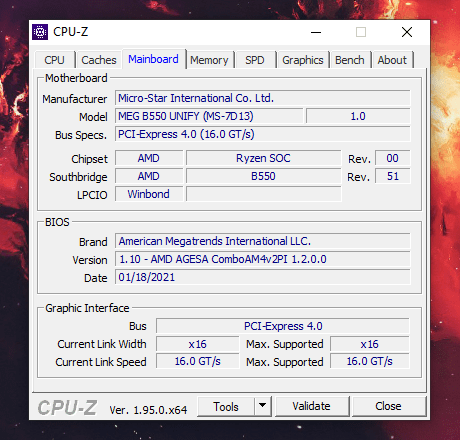The height and width of the screenshot is (440, 460).
Task: Select the Manufacturer field Micro-Star International
Action: [x=263, y=98]
